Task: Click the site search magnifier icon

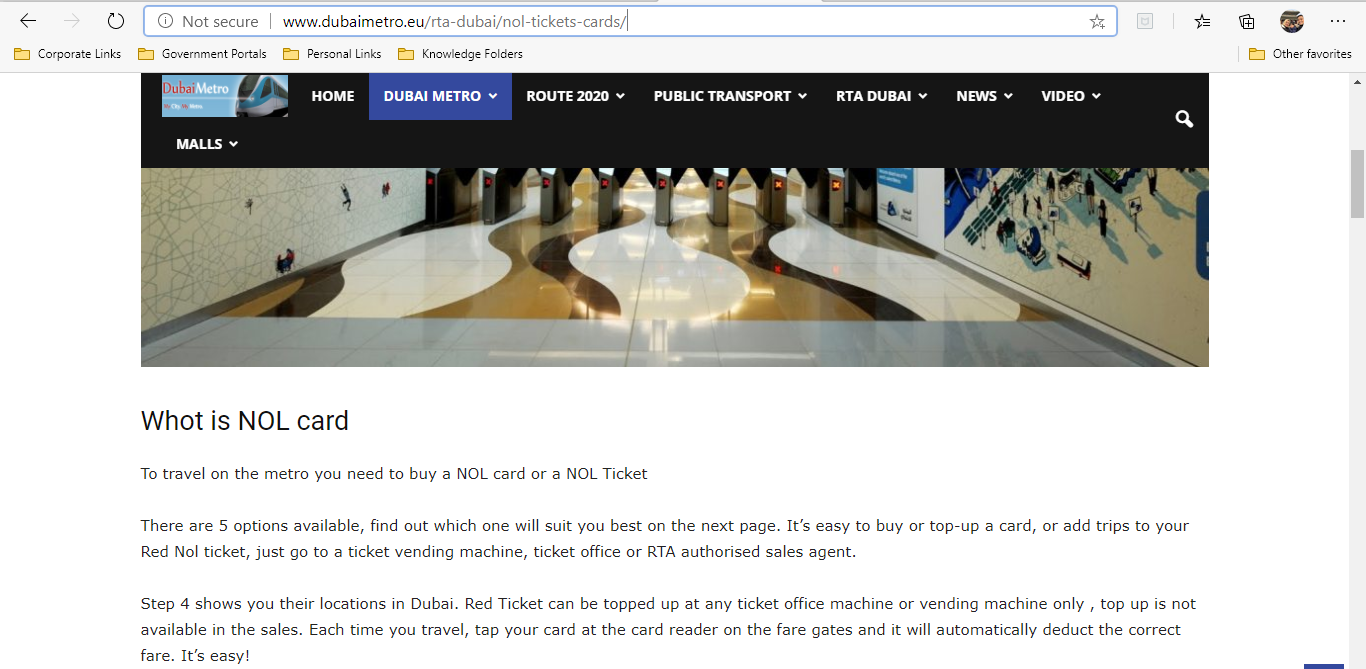Action: (x=1184, y=119)
